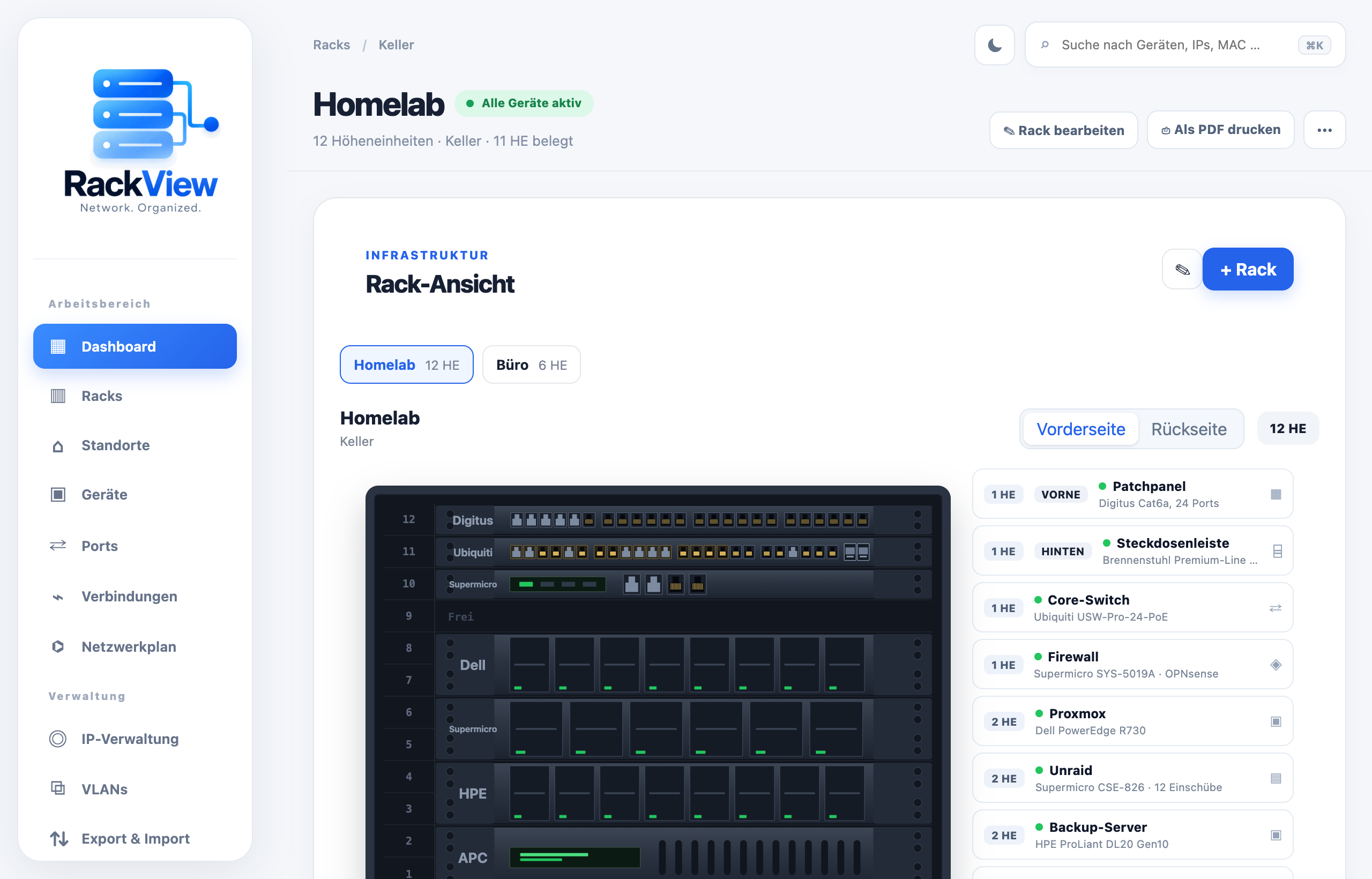Click the Patchpanel card grid icon

pos(1276,494)
